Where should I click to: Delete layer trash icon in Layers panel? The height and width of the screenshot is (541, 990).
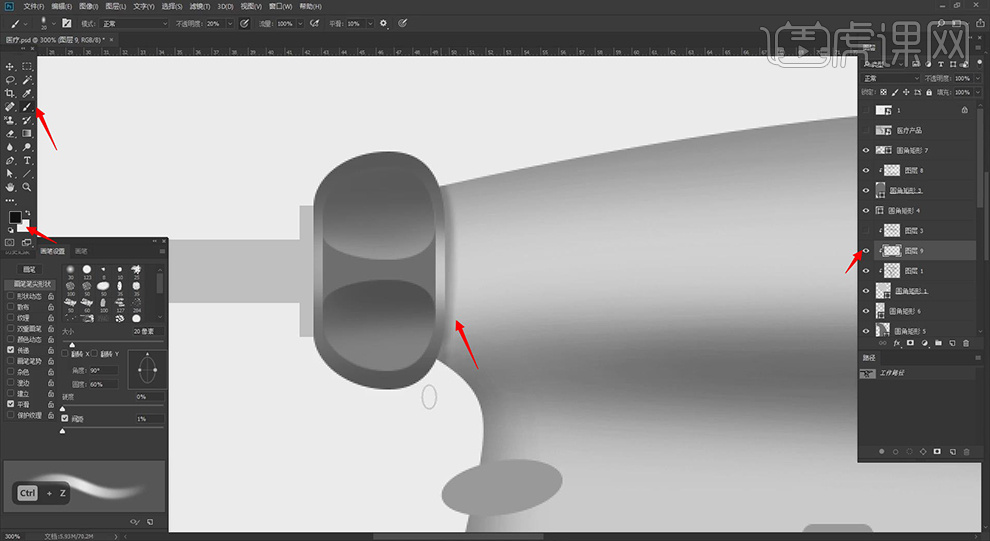coord(966,343)
